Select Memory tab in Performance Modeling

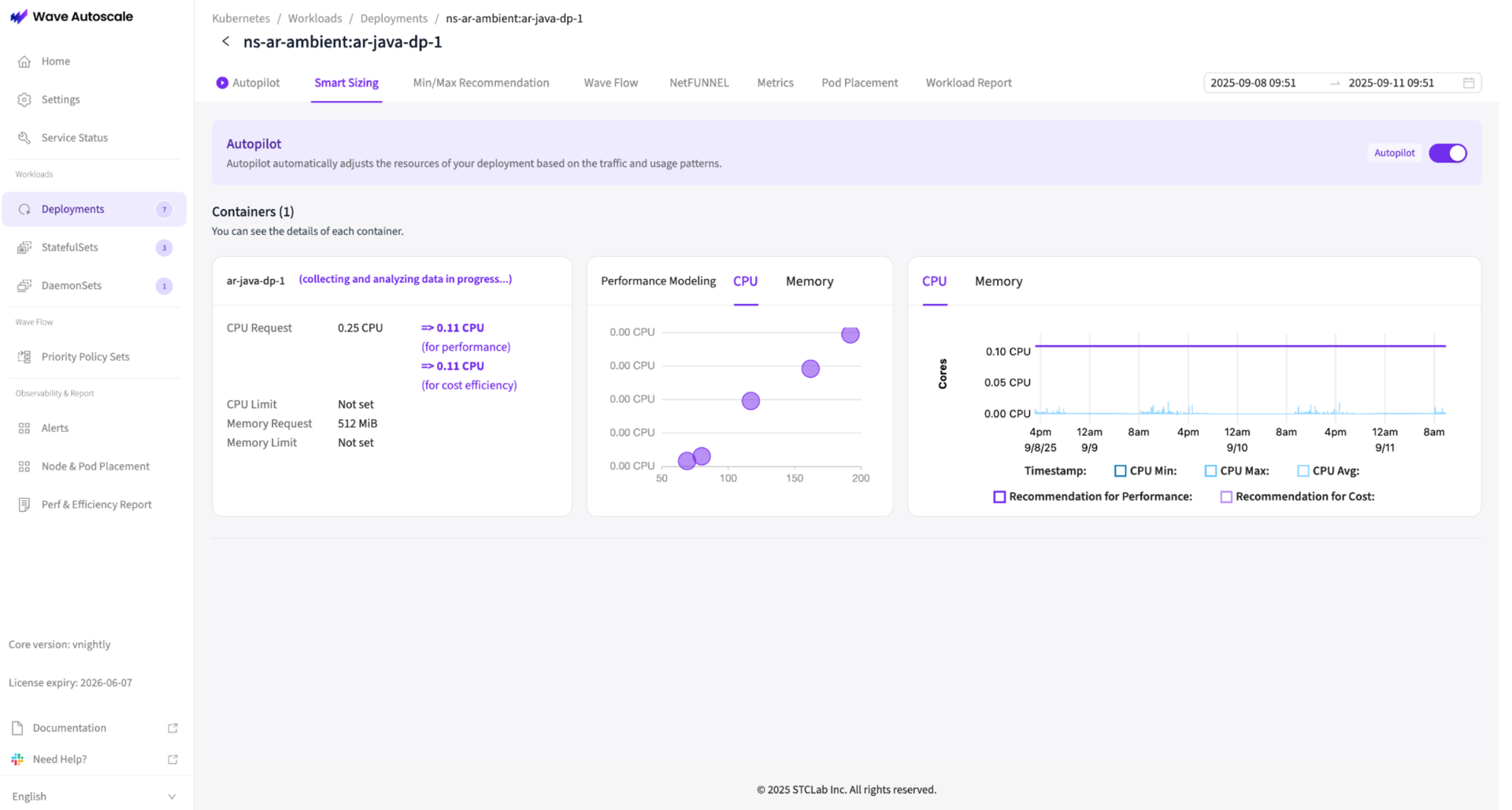810,281
